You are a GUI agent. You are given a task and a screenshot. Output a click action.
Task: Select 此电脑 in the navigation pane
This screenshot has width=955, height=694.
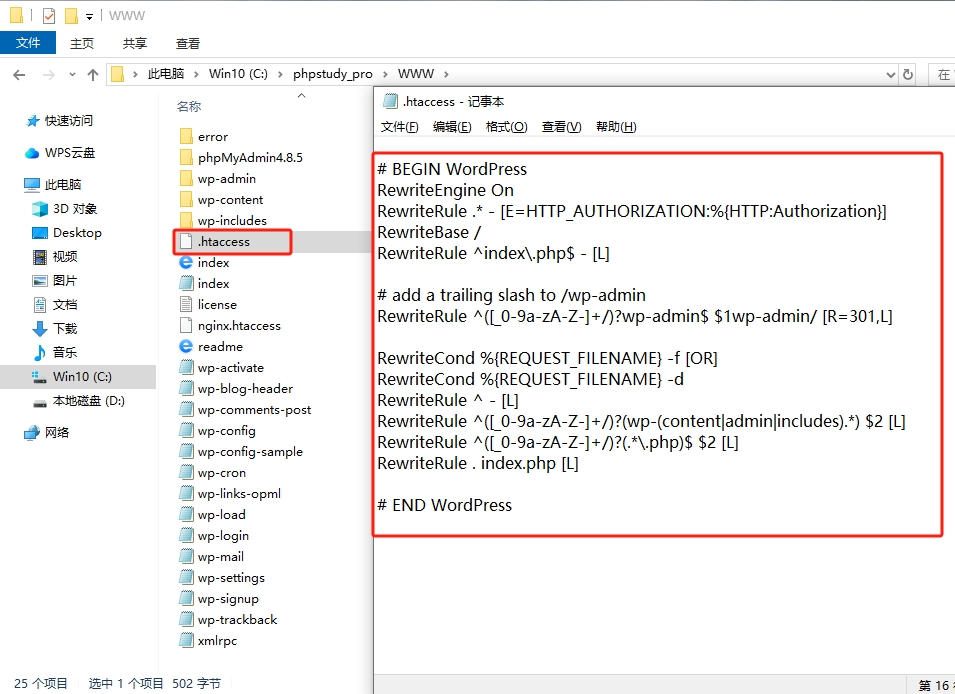[52, 184]
